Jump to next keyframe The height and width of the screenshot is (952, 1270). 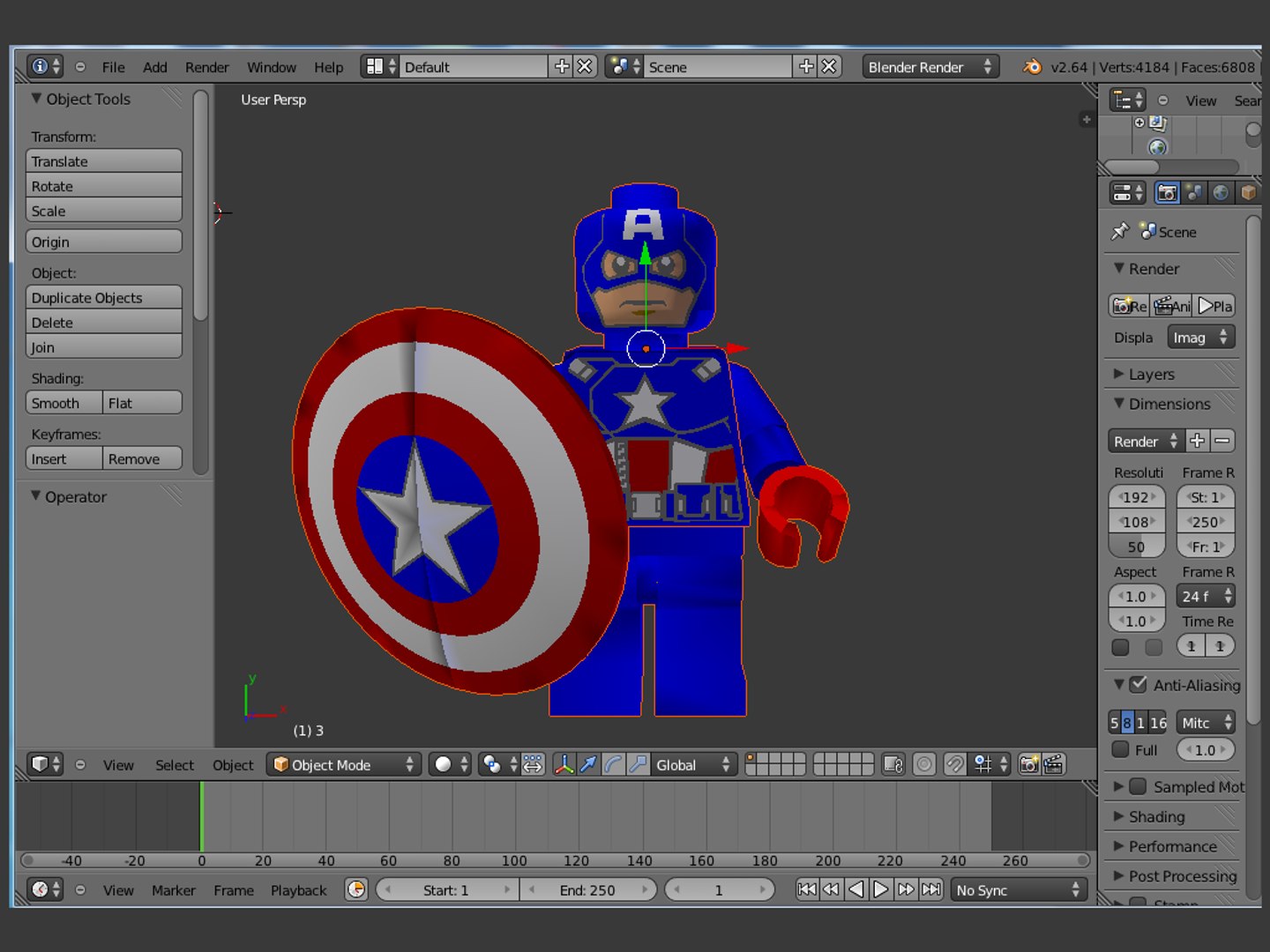click(906, 889)
